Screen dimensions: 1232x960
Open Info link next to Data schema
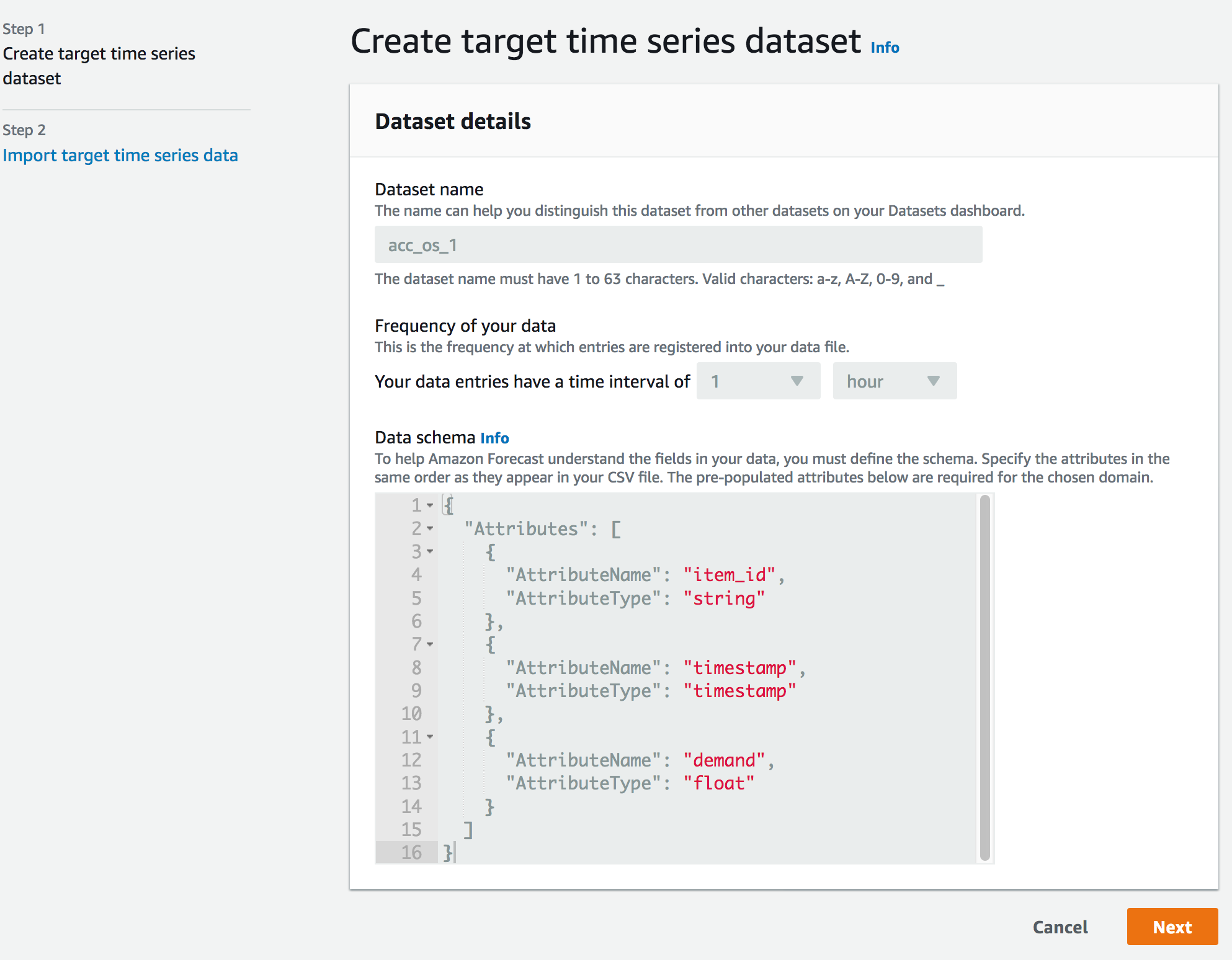pos(494,438)
